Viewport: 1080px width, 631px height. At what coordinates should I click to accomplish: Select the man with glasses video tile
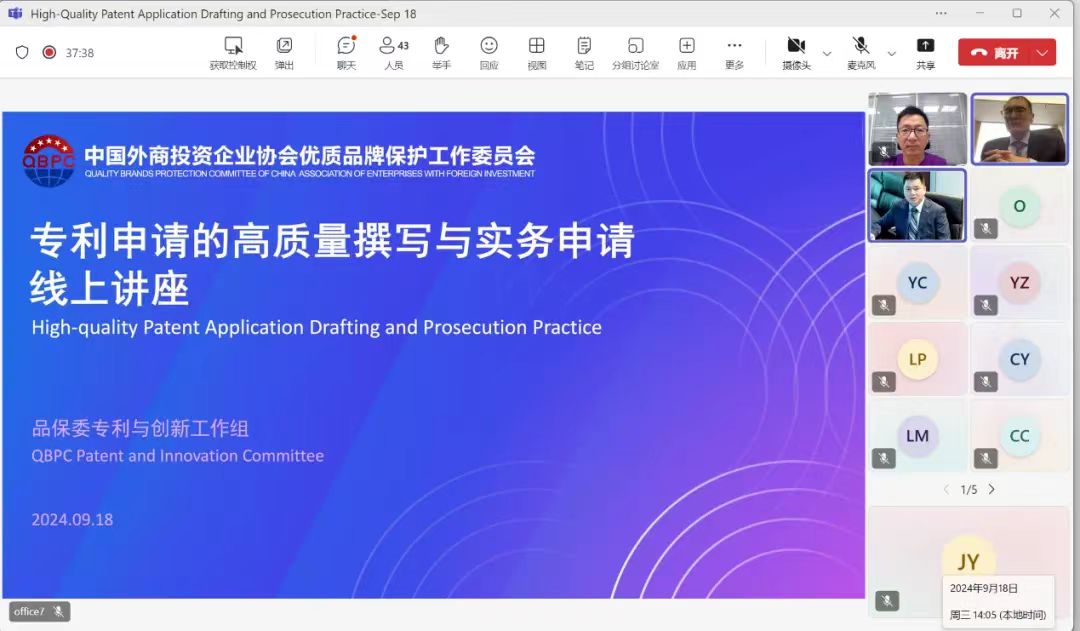1019,129
